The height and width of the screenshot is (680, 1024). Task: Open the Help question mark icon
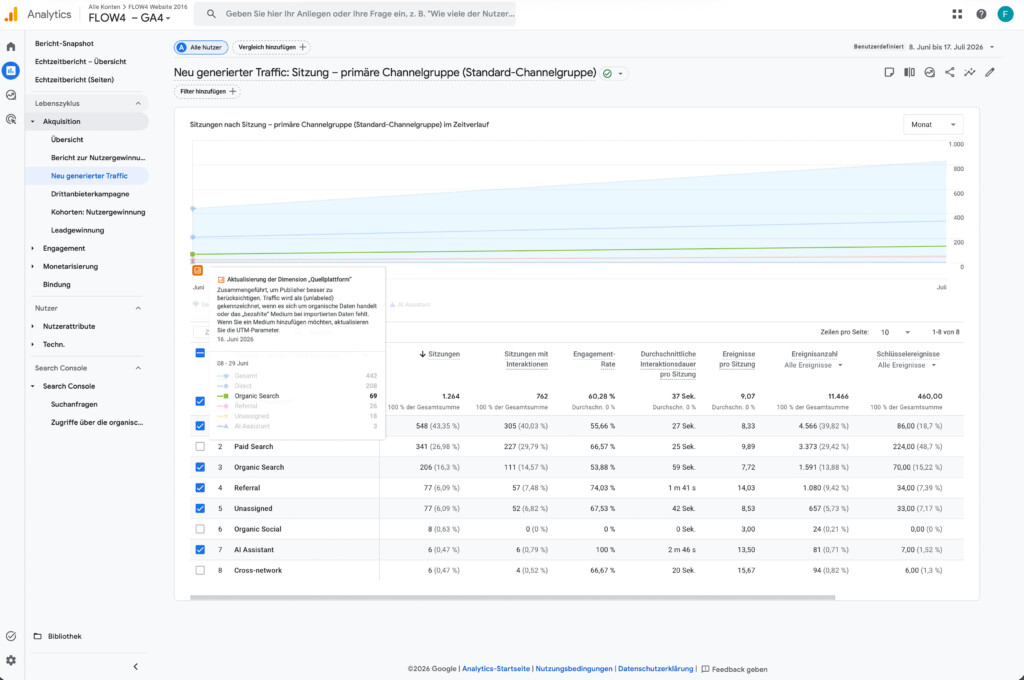click(981, 14)
